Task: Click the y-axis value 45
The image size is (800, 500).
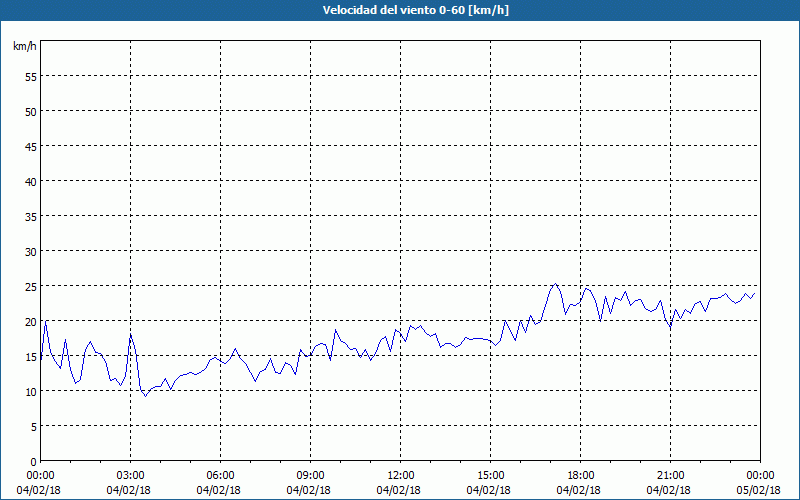Action: coord(31,146)
